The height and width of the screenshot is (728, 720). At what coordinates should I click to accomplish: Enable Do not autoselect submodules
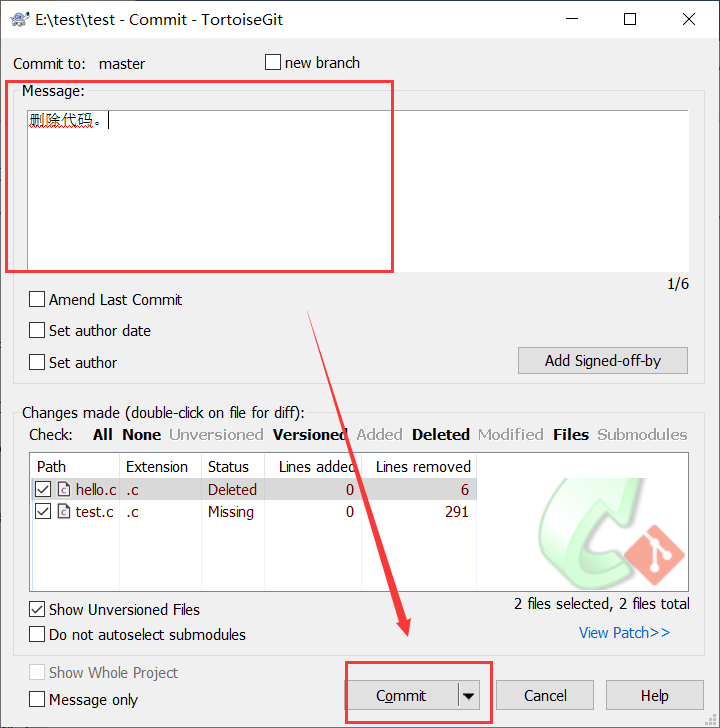pyautogui.click(x=37, y=634)
